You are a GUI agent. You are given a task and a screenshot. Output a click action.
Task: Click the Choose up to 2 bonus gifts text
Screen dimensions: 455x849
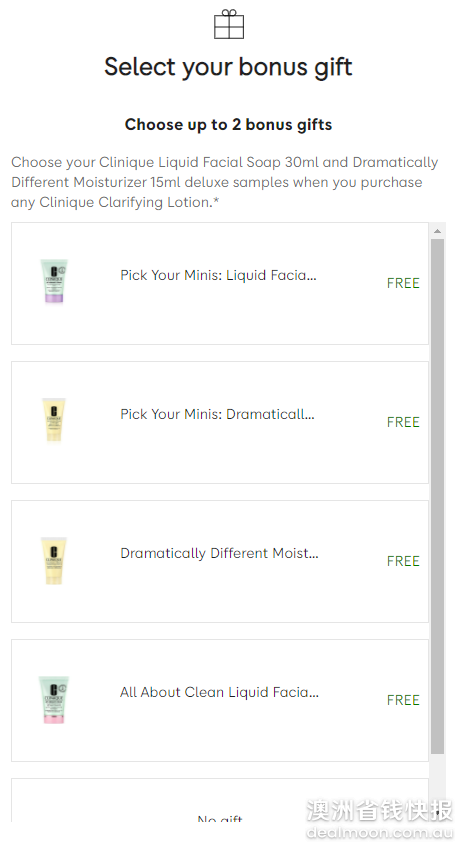coord(229,125)
